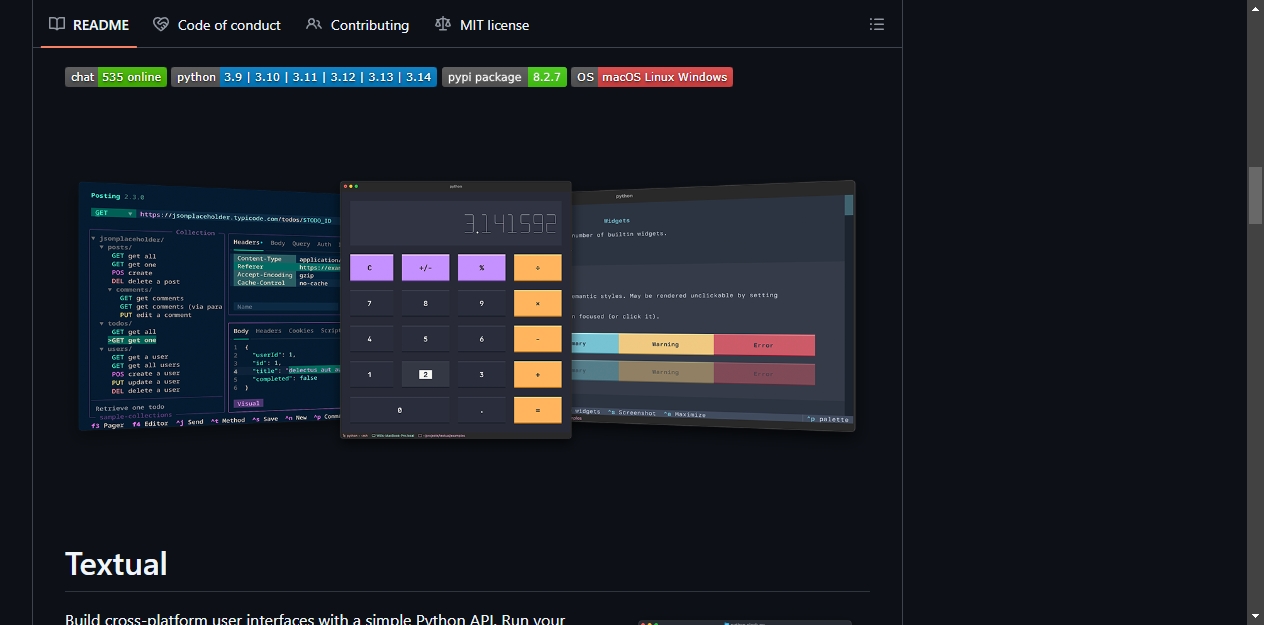1264x625 pixels.
Task: Click the python versions badge
Action: tap(304, 77)
